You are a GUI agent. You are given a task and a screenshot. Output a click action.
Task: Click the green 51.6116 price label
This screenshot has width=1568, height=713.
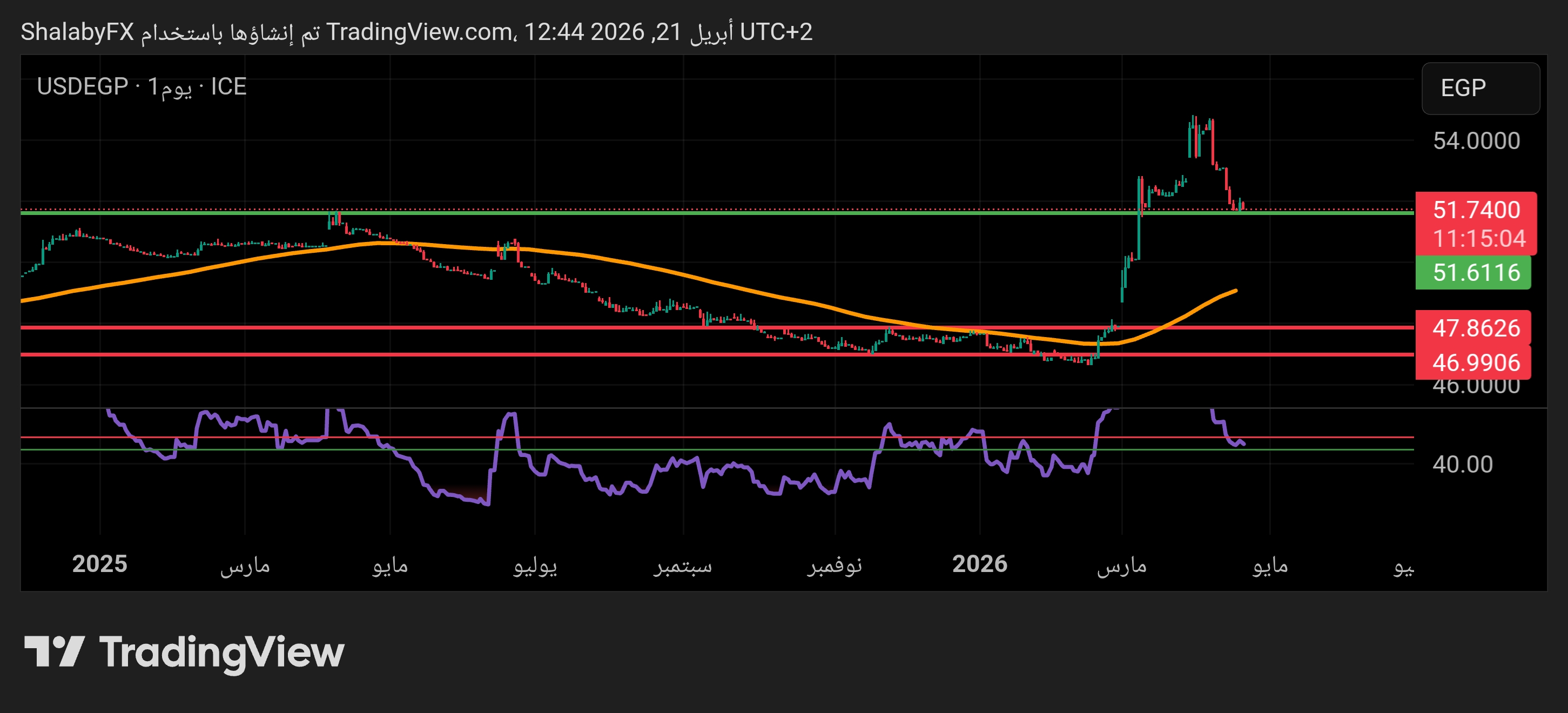pos(1476,273)
